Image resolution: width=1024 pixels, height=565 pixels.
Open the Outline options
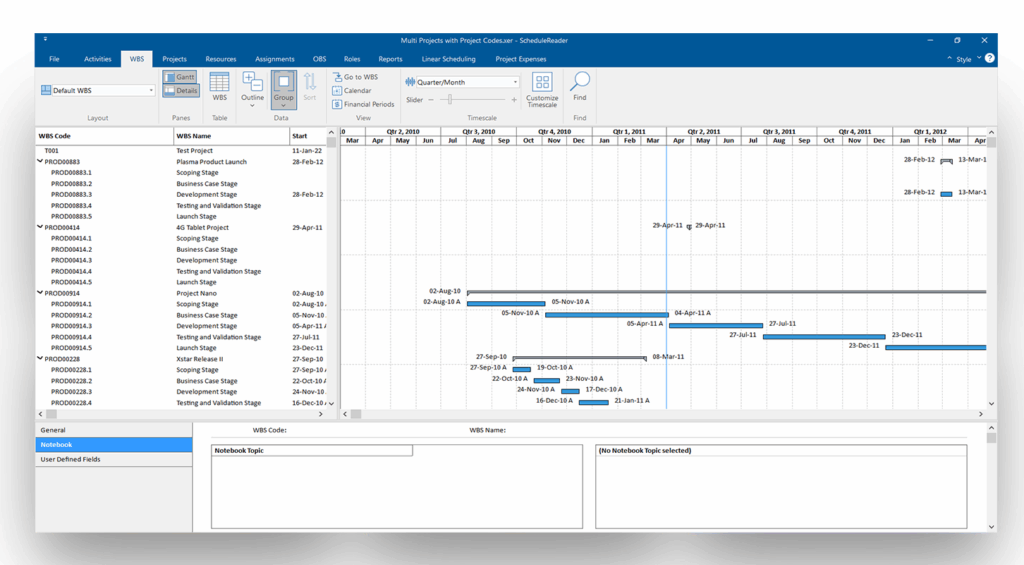click(x=252, y=89)
